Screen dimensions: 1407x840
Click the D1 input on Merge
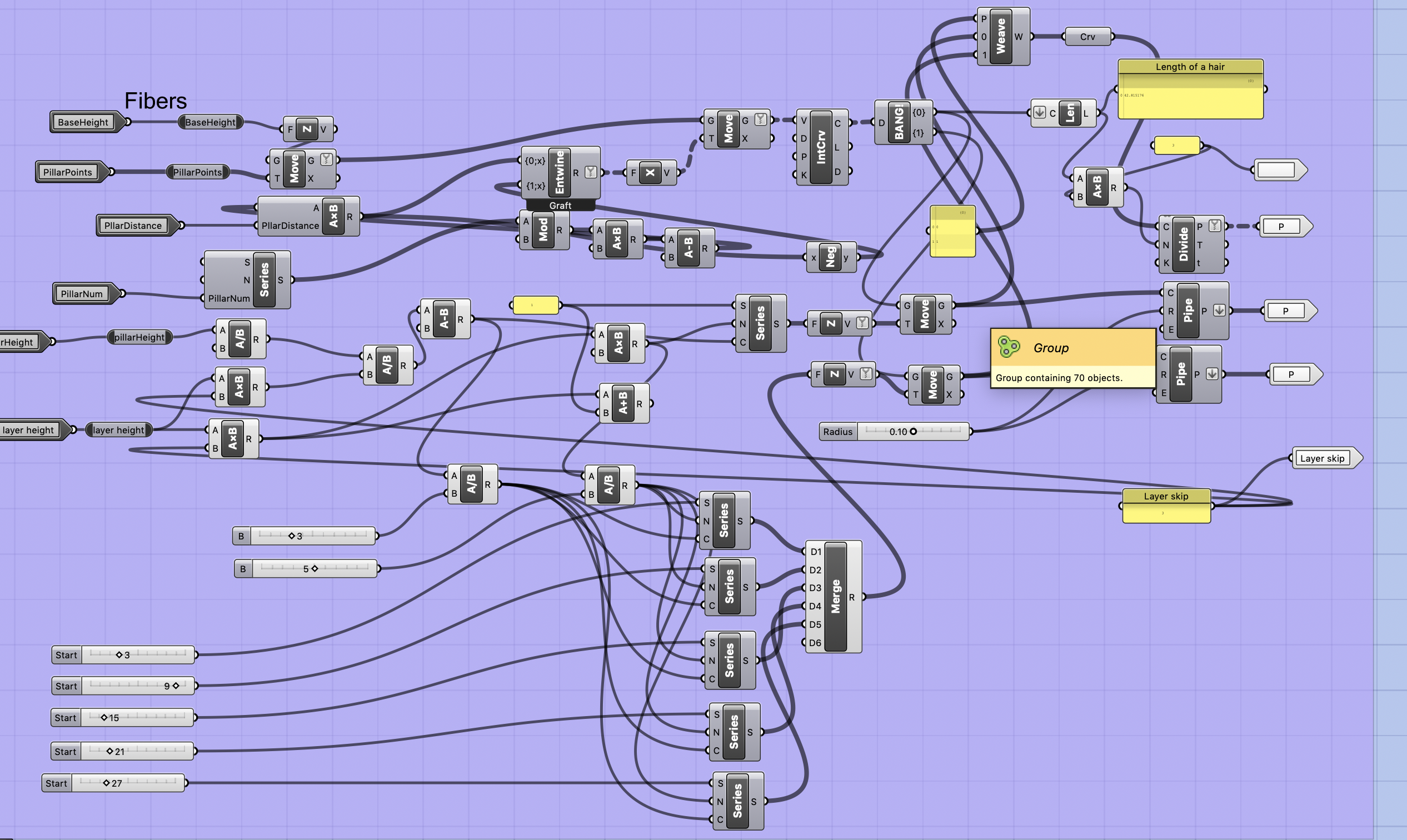pos(815,551)
